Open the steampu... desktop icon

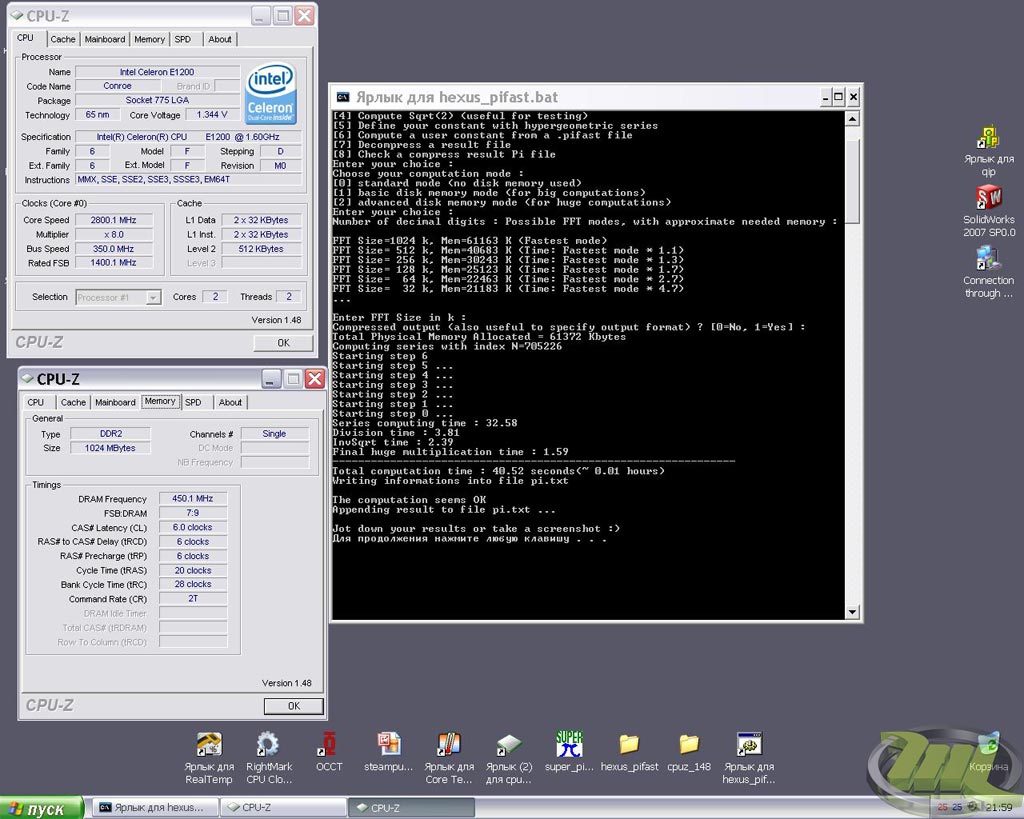click(x=389, y=745)
